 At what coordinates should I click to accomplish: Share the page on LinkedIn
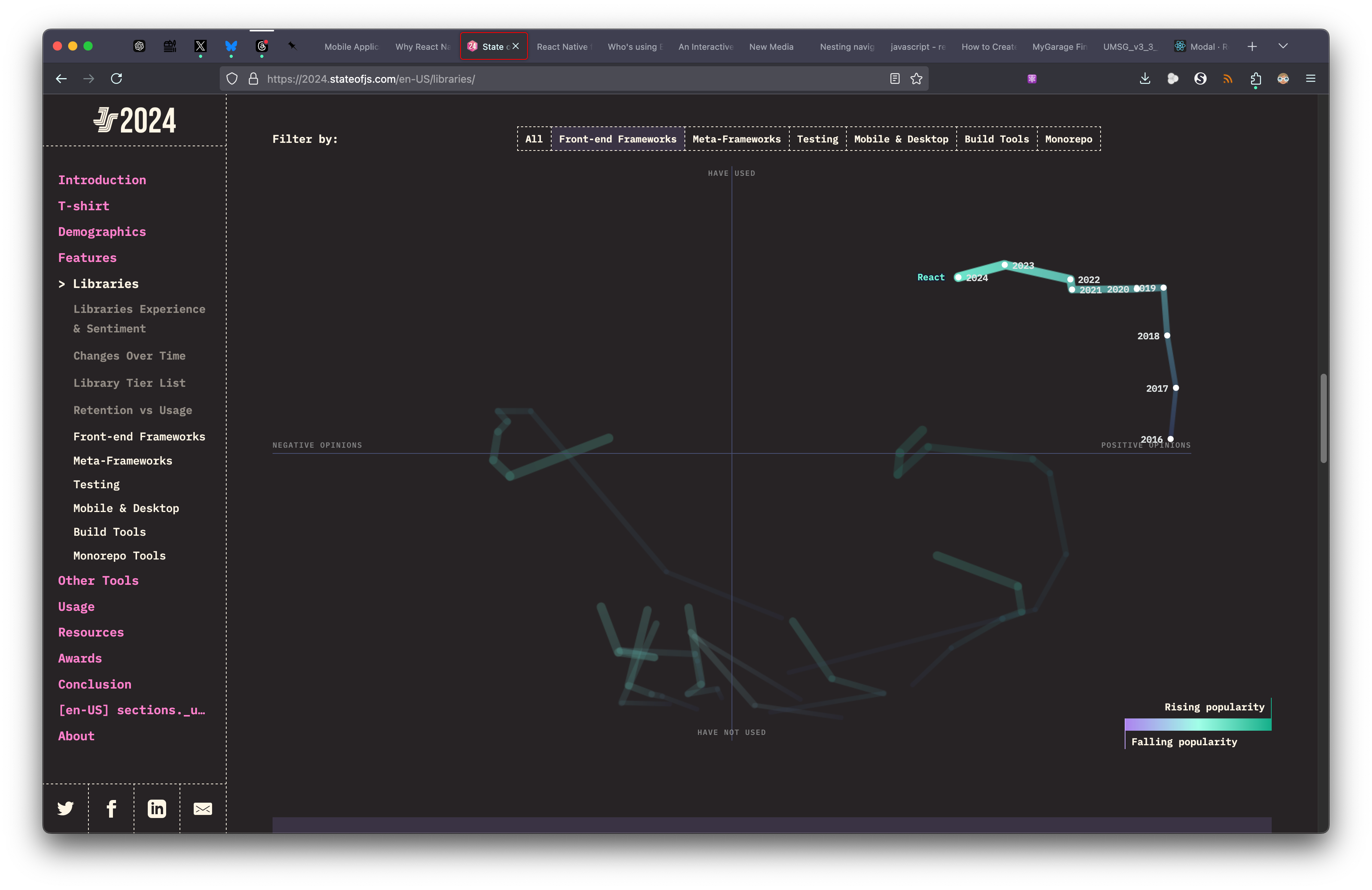click(x=157, y=808)
